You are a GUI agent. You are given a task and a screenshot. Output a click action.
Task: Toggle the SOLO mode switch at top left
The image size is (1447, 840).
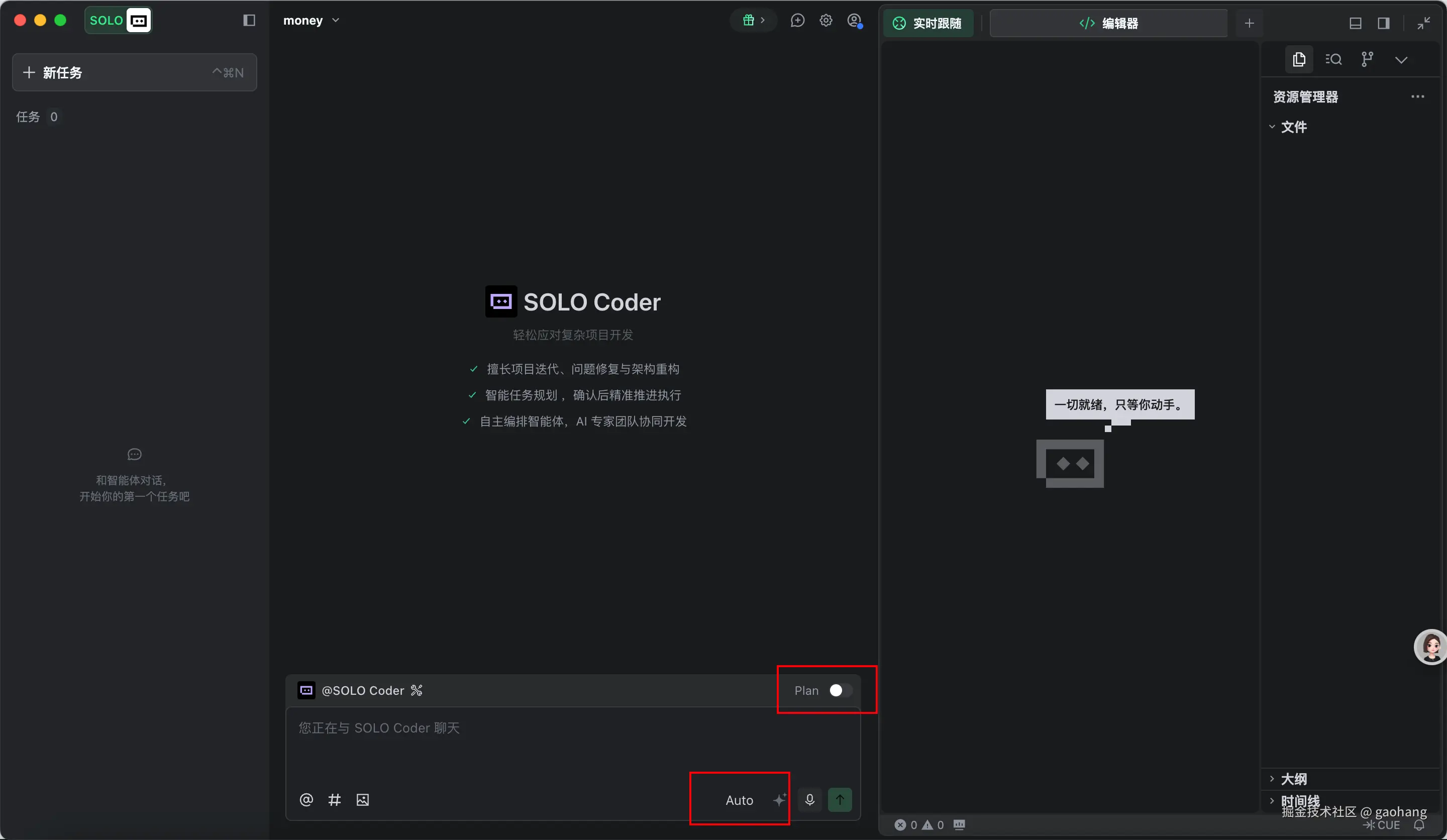point(118,21)
